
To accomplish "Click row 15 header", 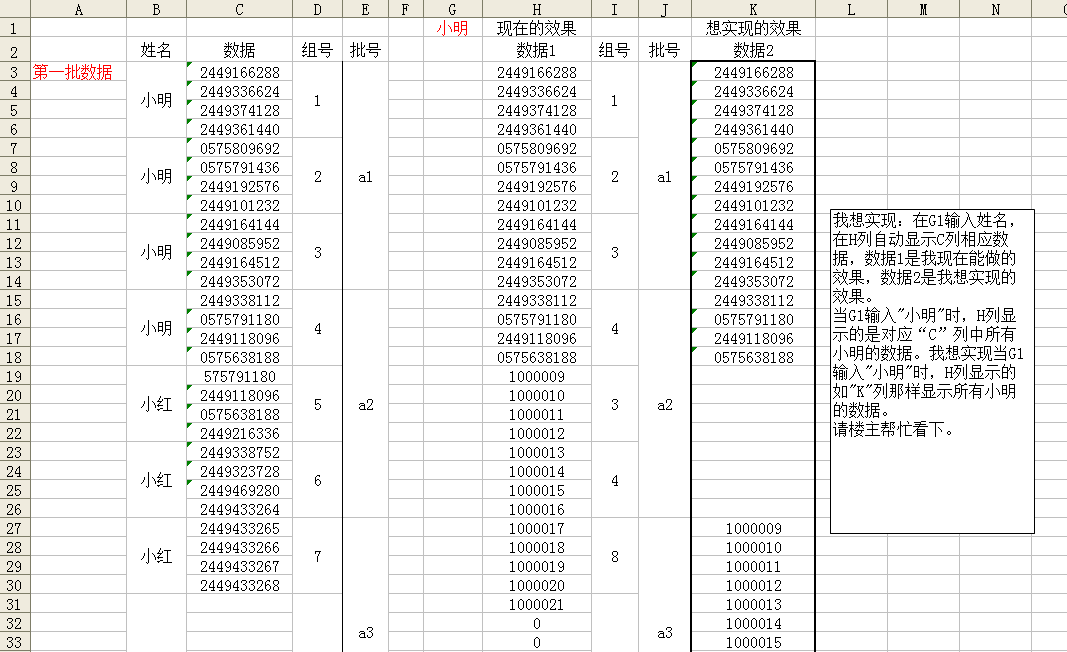I will tap(15, 300).
